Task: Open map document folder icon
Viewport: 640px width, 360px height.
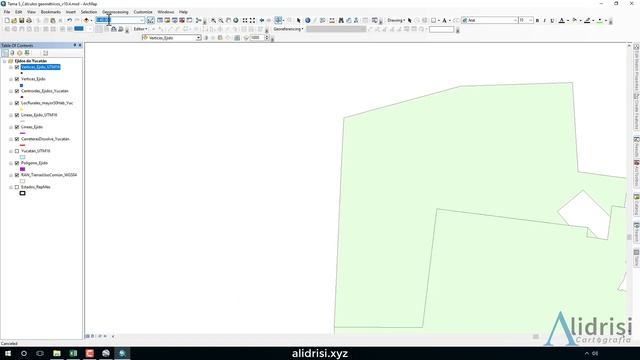Action: [14, 20]
